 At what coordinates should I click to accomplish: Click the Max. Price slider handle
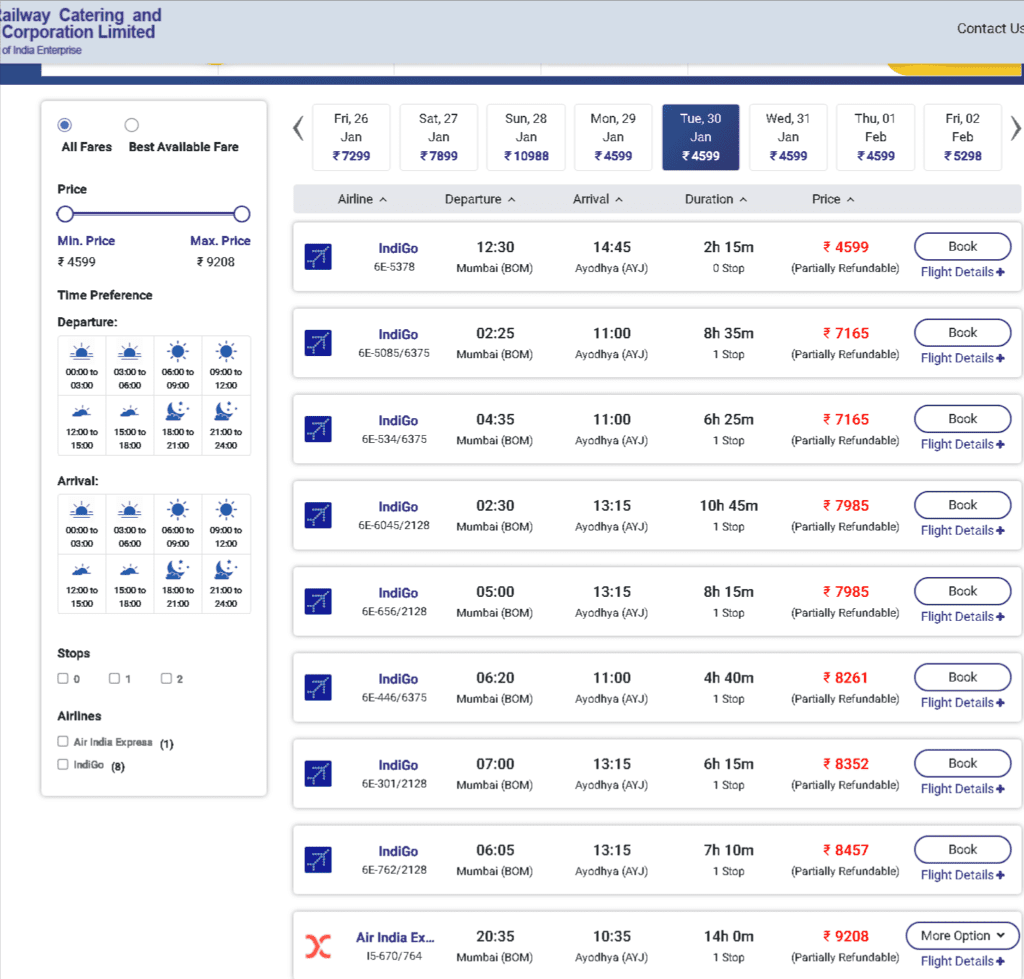[241, 214]
